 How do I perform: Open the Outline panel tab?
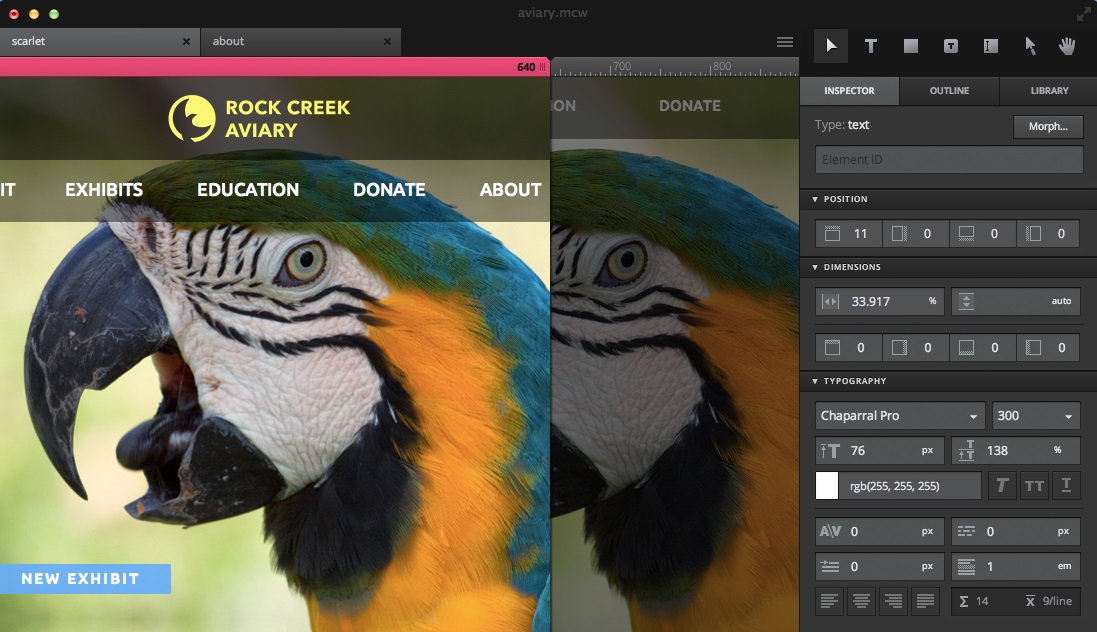(948, 90)
